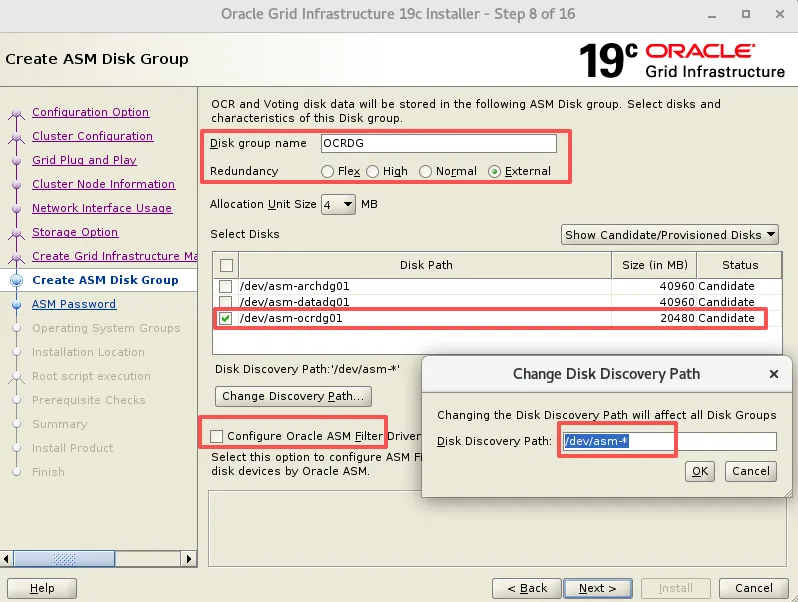Click the sidebar horizontal scrollbar thumb
Screen dimensions: 798x602
(x=64, y=559)
